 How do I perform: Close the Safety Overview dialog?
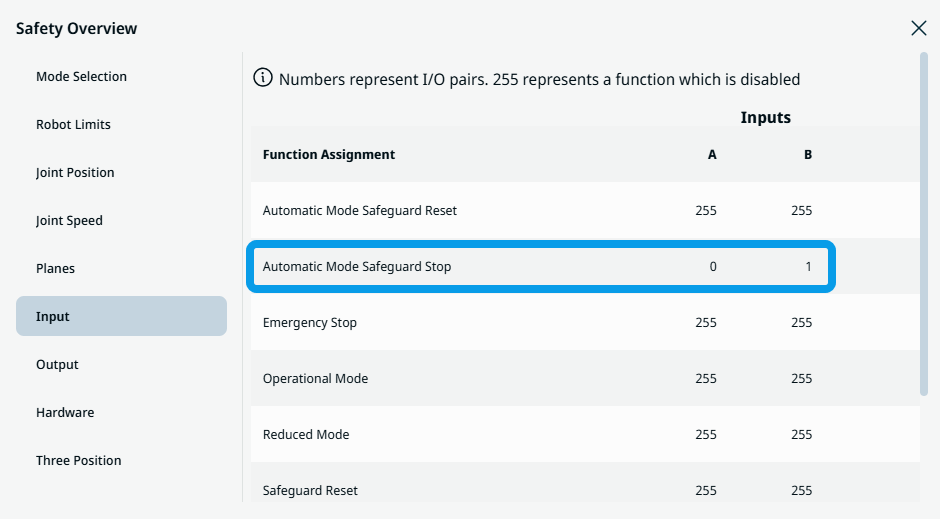click(x=918, y=28)
